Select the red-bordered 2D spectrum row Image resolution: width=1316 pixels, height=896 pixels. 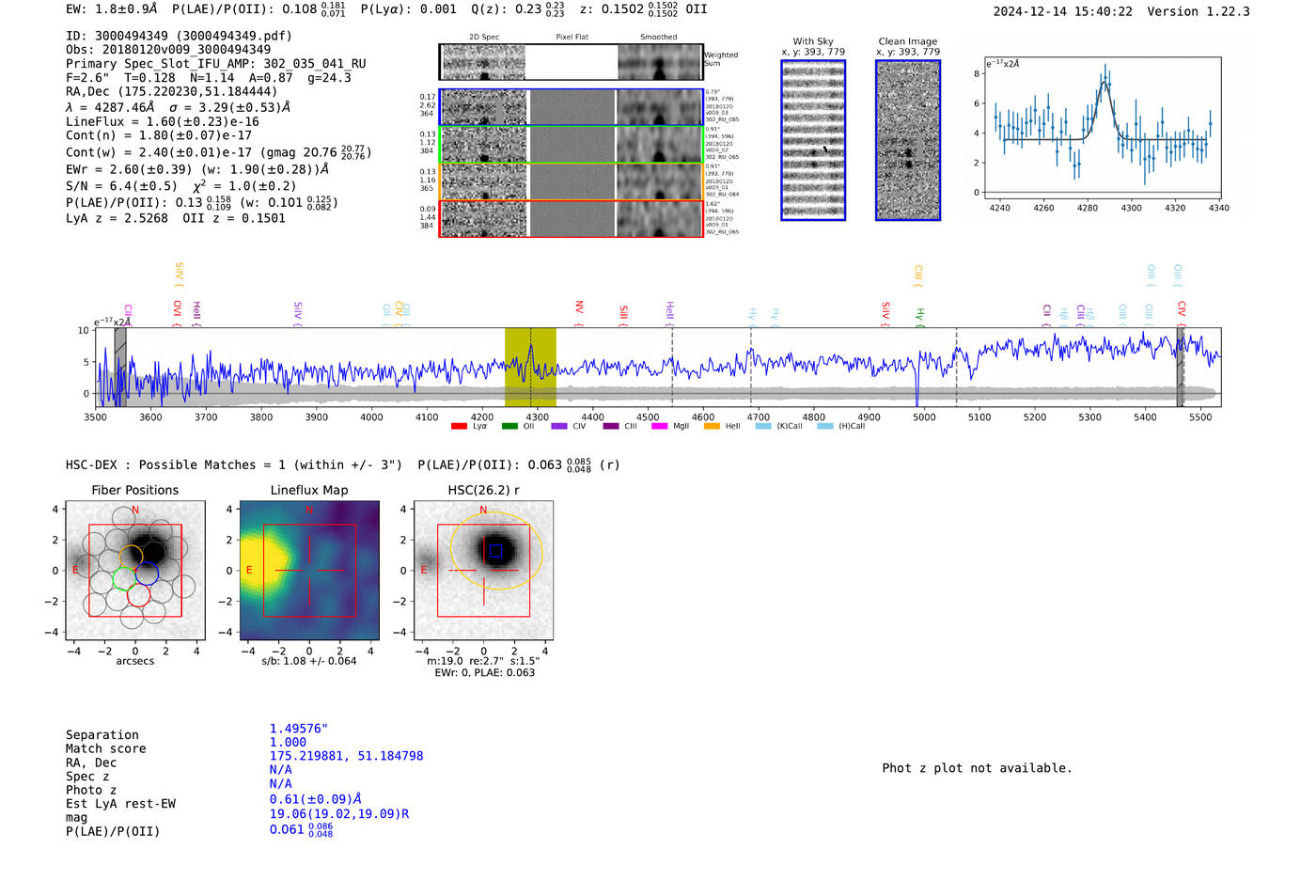point(572,218)
